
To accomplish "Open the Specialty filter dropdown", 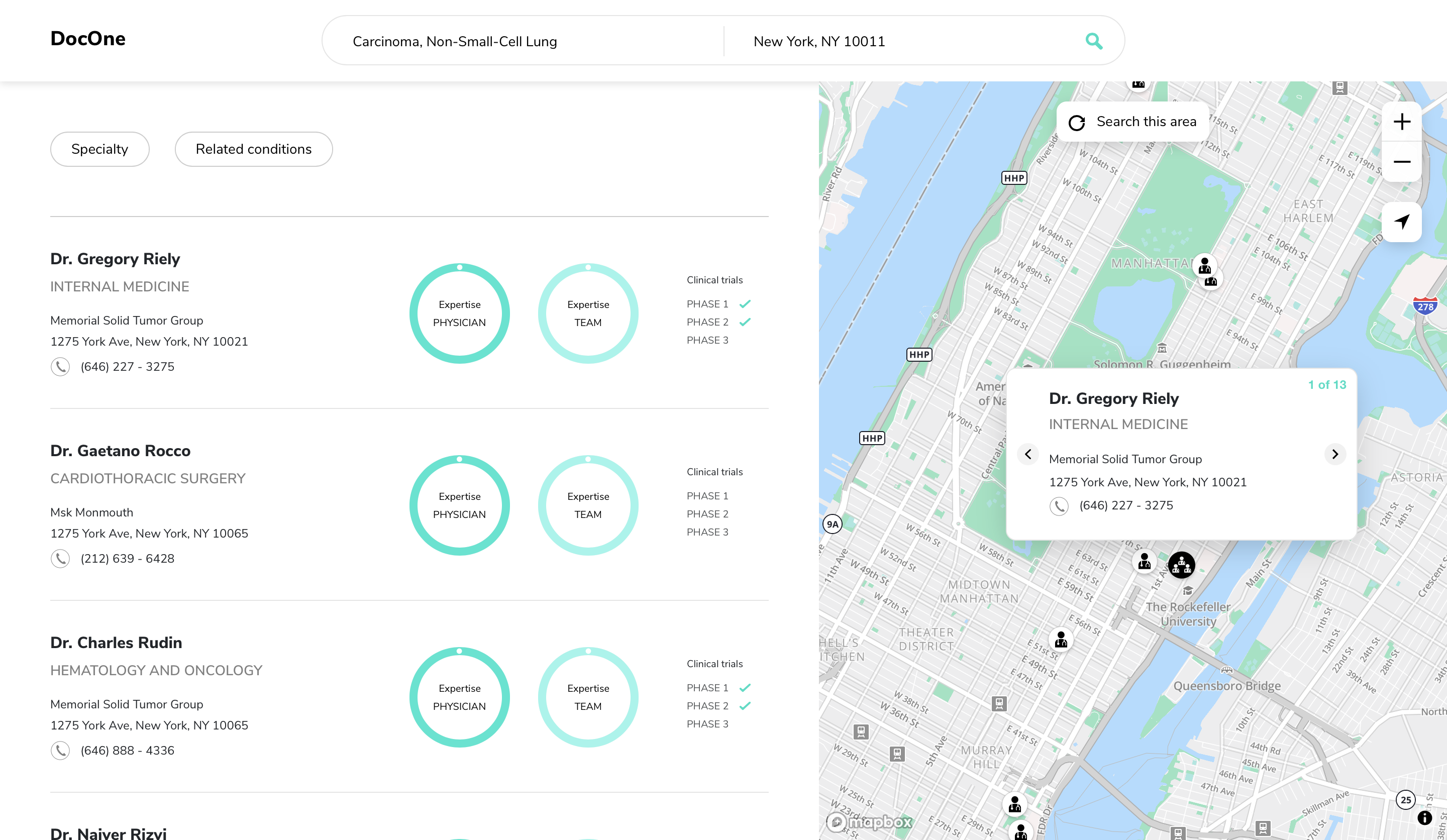I will coord(100,149).
